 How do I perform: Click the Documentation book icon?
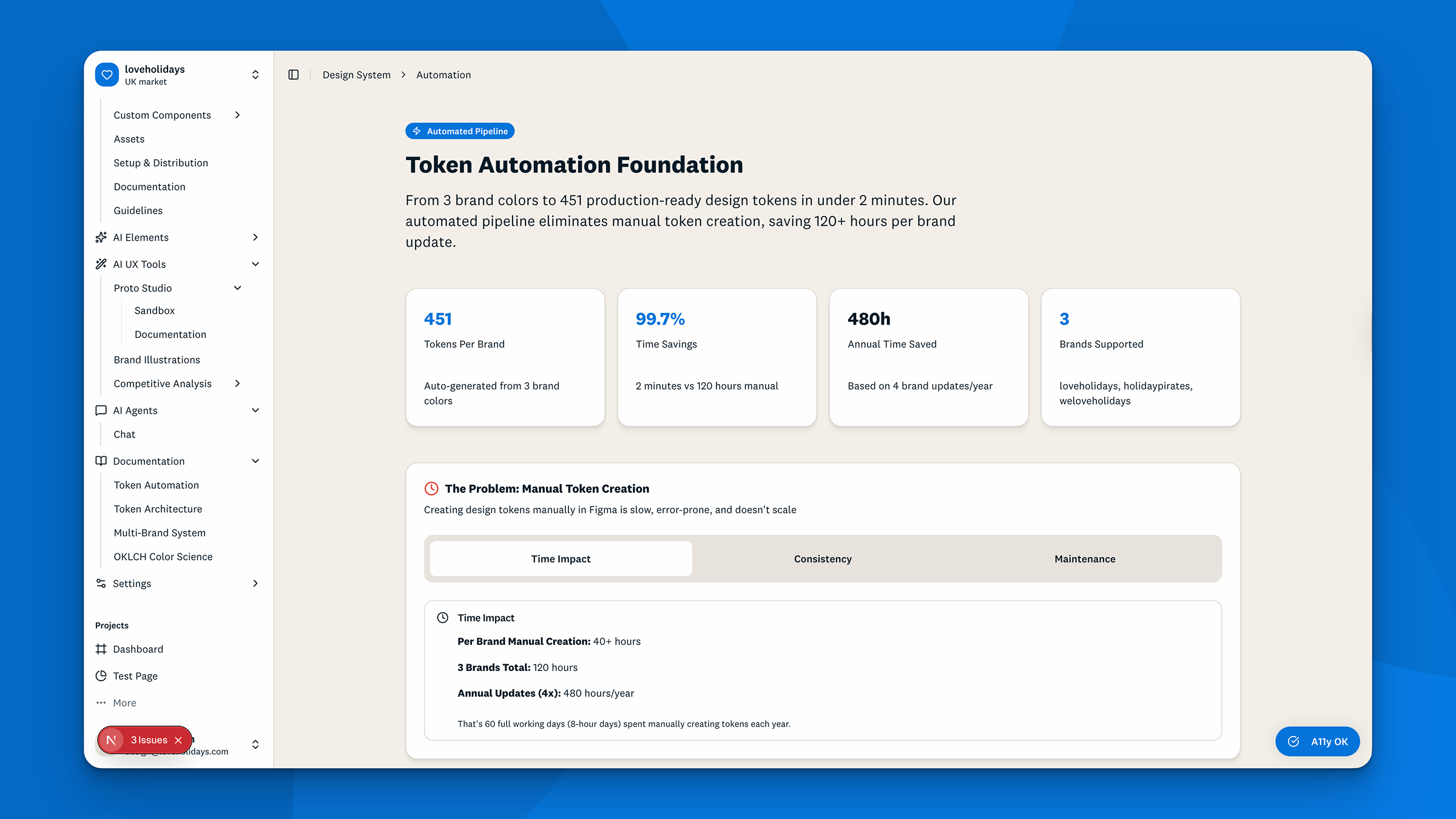pyautogui.click(x=101, y=461)
